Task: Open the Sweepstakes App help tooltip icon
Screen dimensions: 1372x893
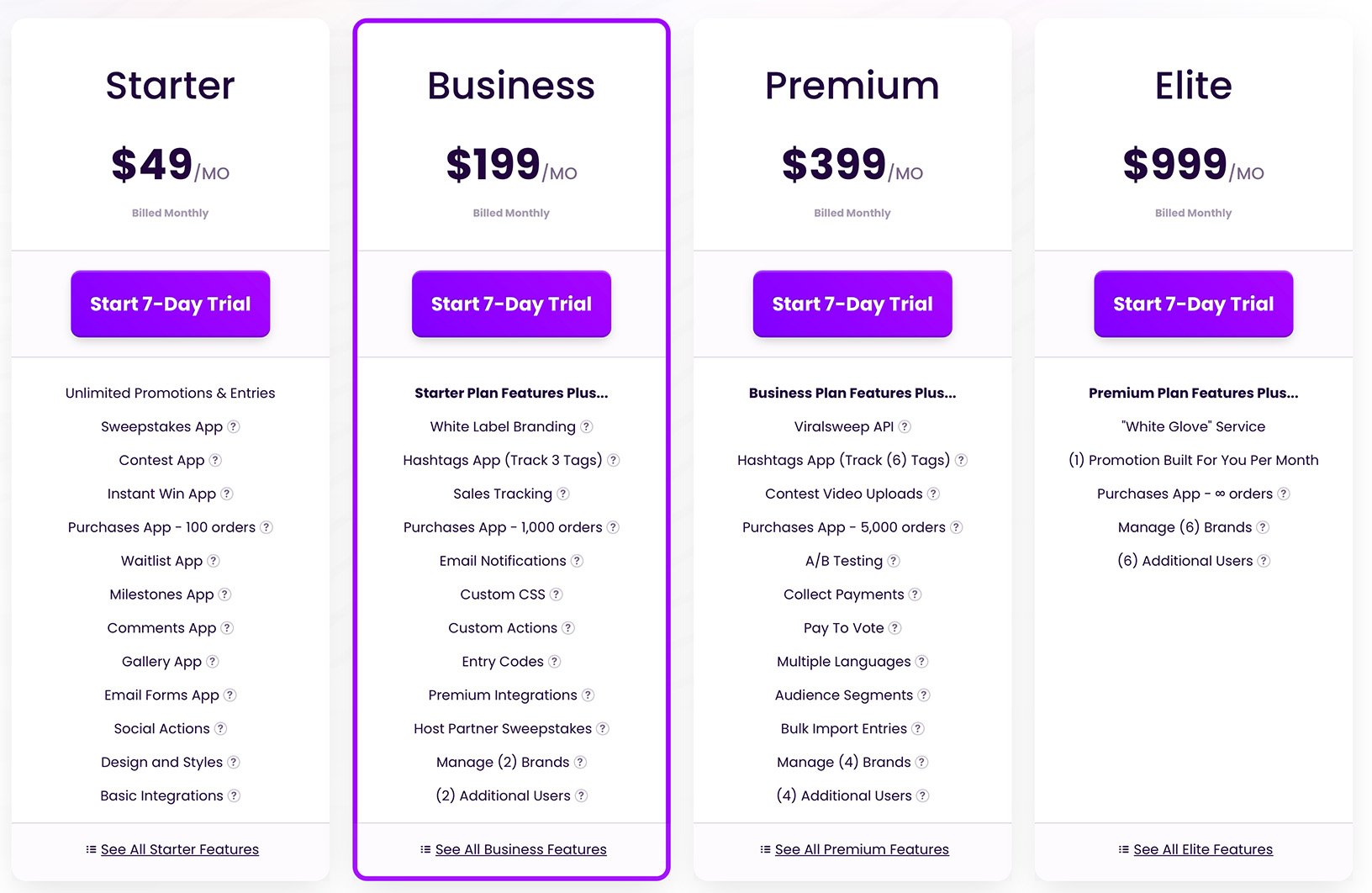Action: tap(235, 426)
